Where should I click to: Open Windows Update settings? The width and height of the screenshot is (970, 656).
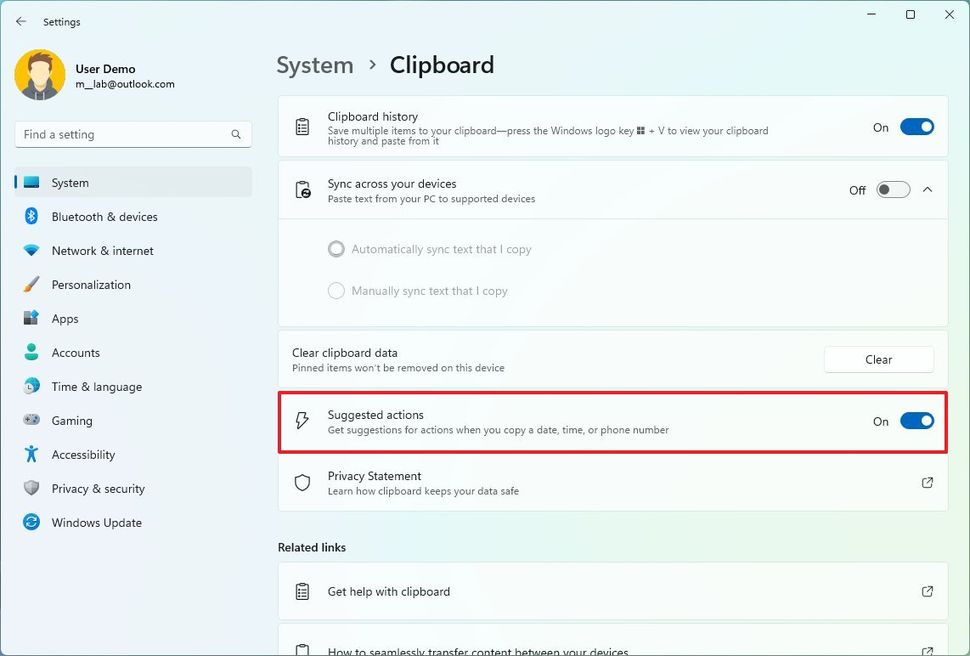(x=95, y=522)
